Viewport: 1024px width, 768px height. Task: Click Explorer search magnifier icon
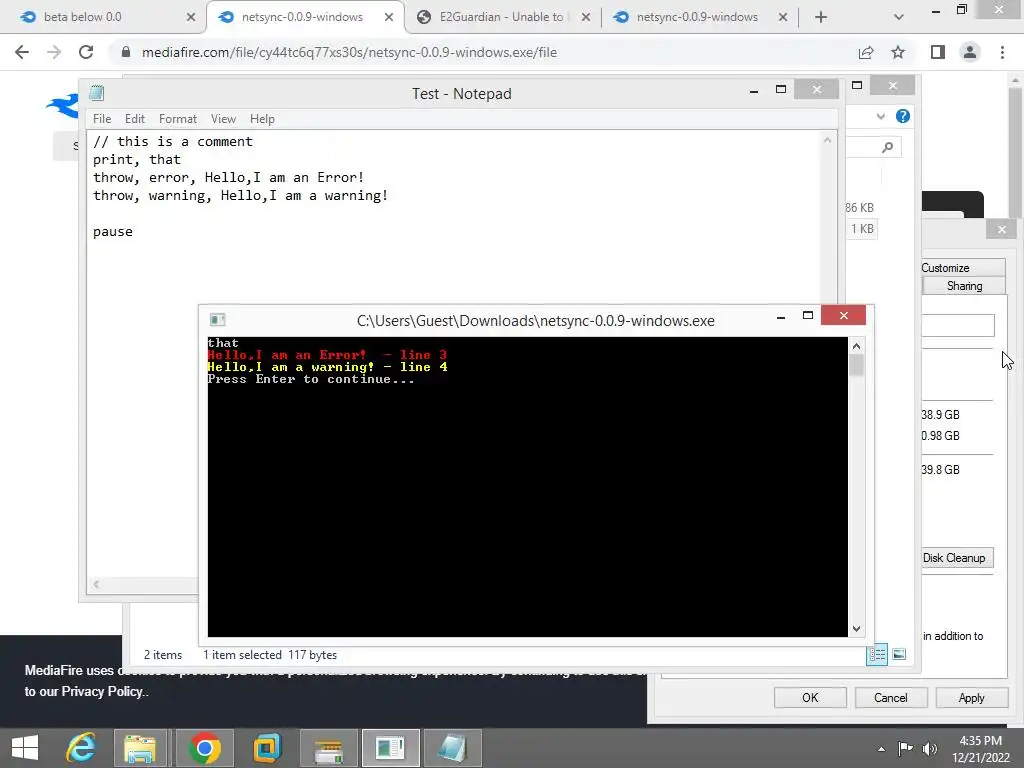(887, 147)
